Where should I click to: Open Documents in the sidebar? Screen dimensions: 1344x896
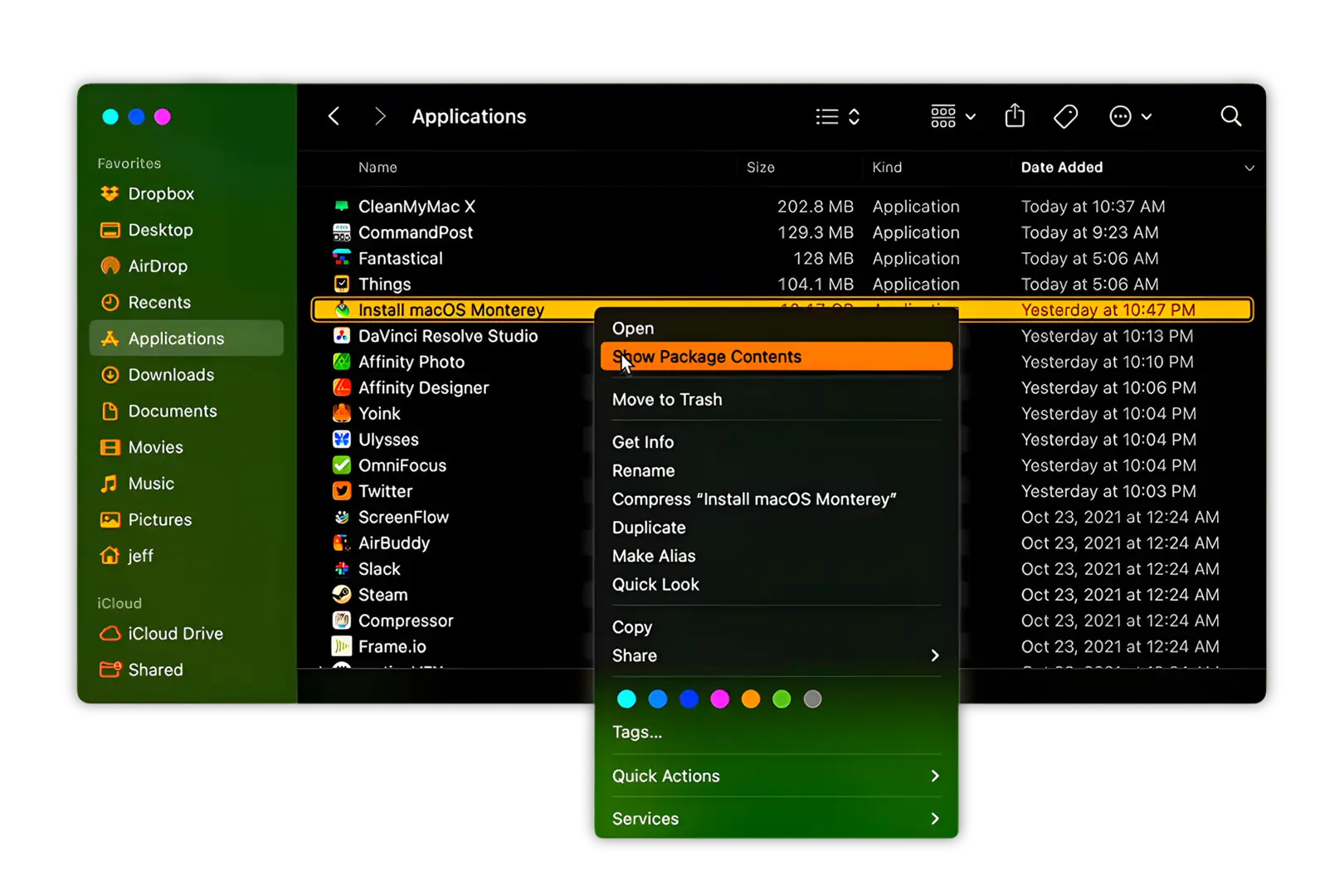click(x=186, y=411)
